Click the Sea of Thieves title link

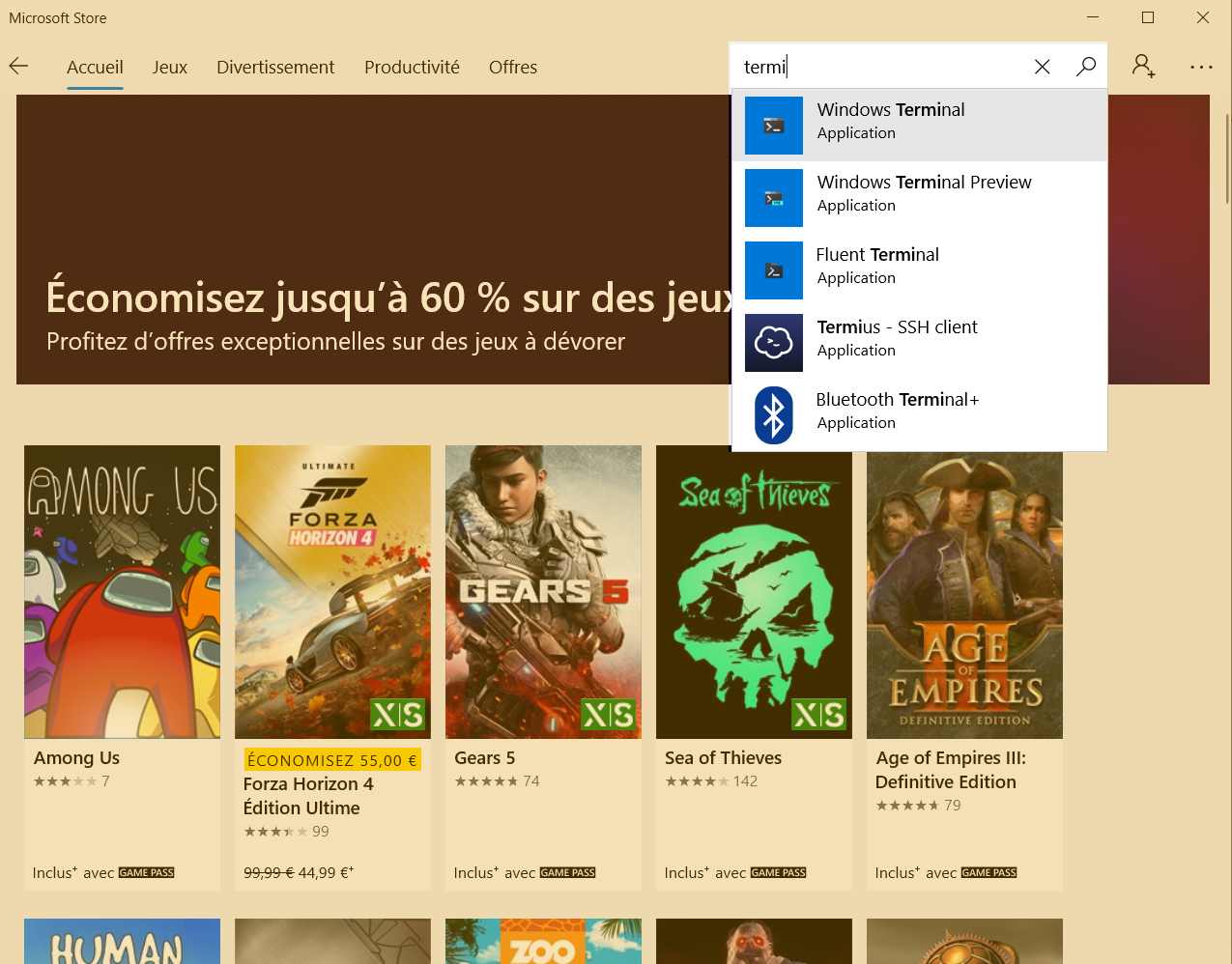(723, 758)
